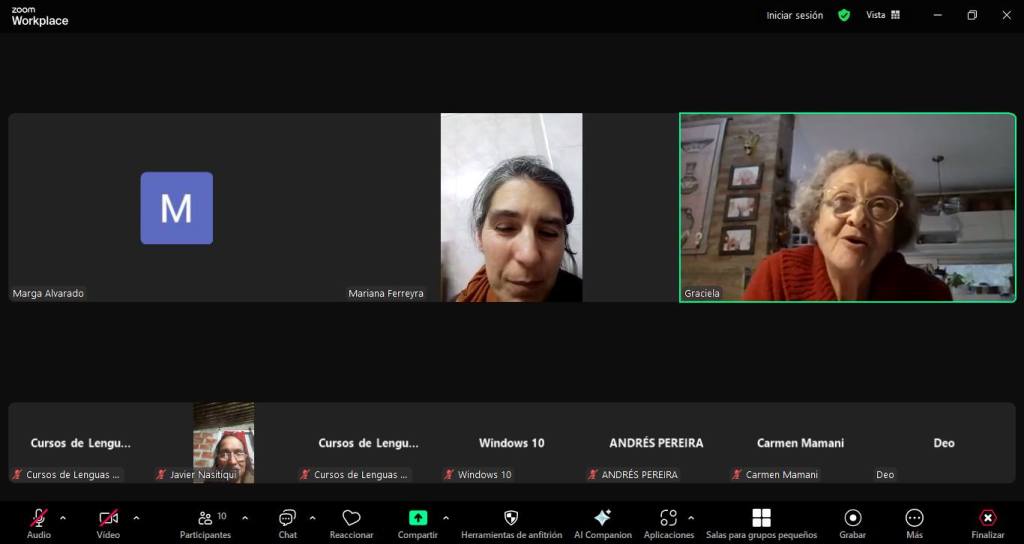Open the Más options menu
The image size is (1024, 544).
coord(914,522)
